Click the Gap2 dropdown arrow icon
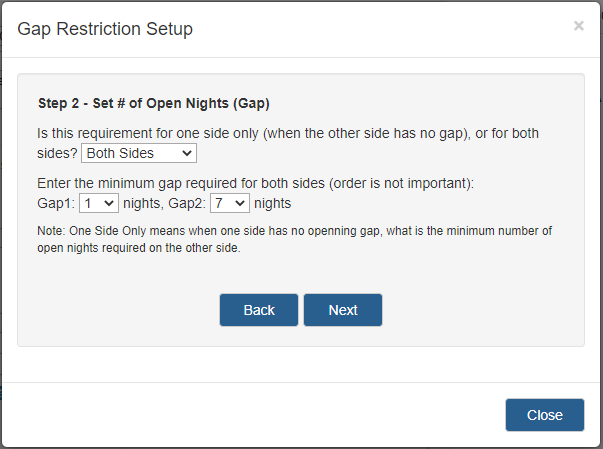The image size is (603, 449). 240,203
